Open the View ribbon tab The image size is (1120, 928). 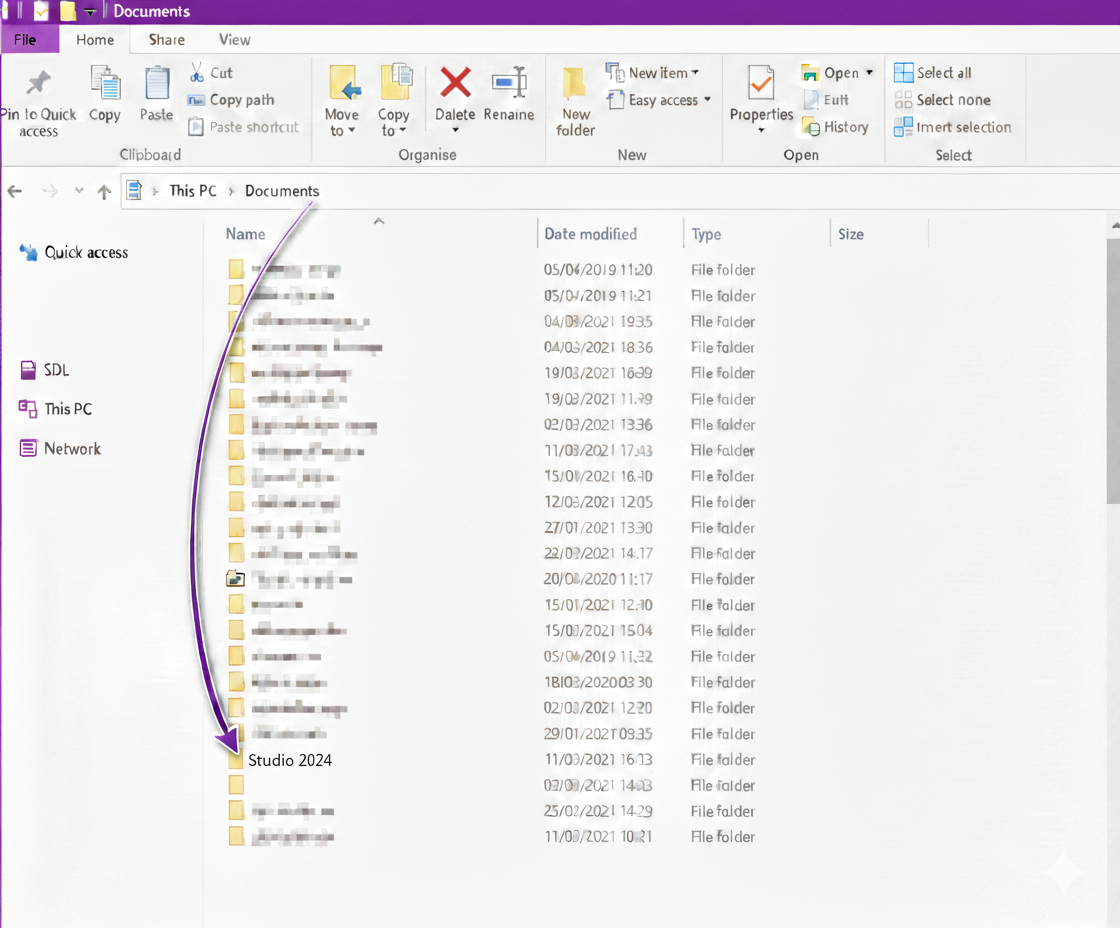click(x=234, y=40)
